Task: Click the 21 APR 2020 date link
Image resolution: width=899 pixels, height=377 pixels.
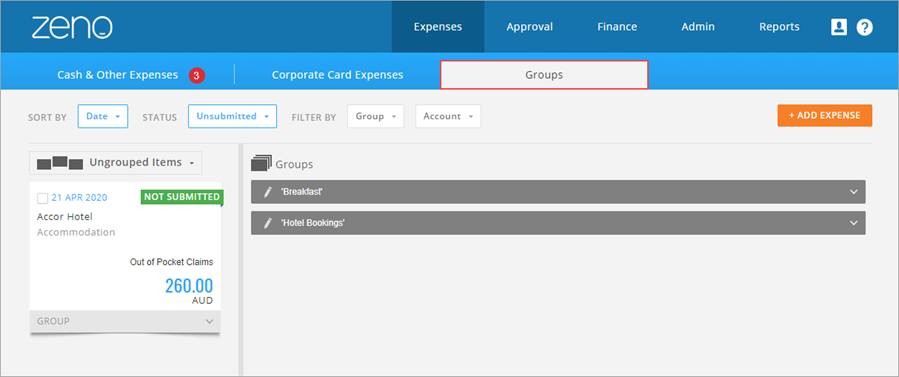Action: coord(79,198)
